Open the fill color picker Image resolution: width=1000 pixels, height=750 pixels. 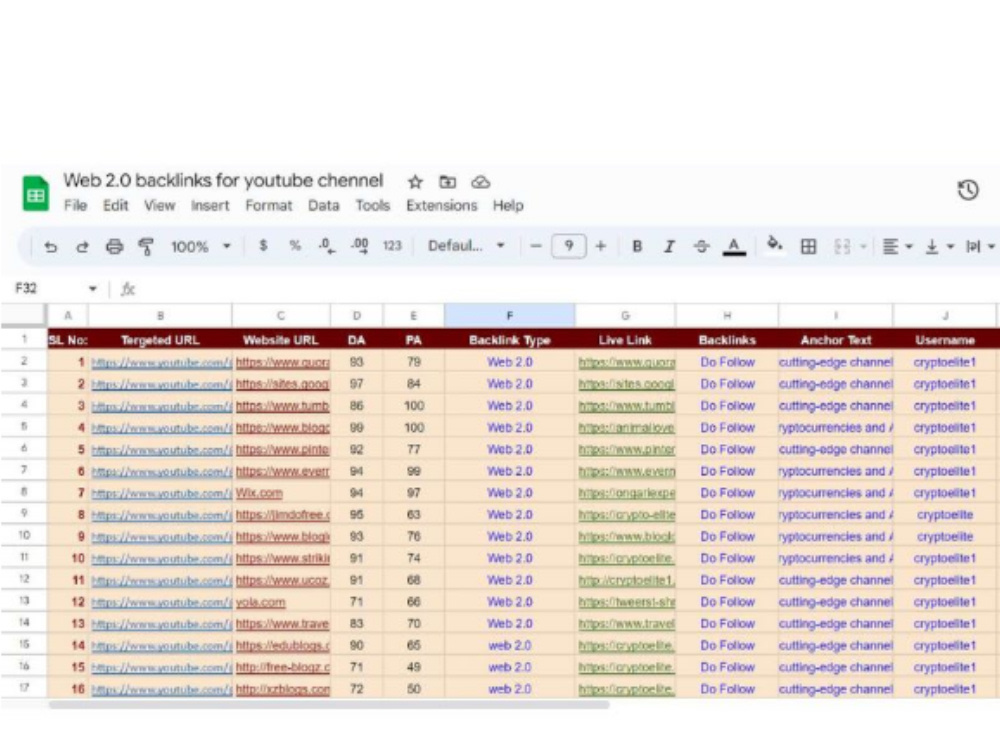[x=774, y=245]
